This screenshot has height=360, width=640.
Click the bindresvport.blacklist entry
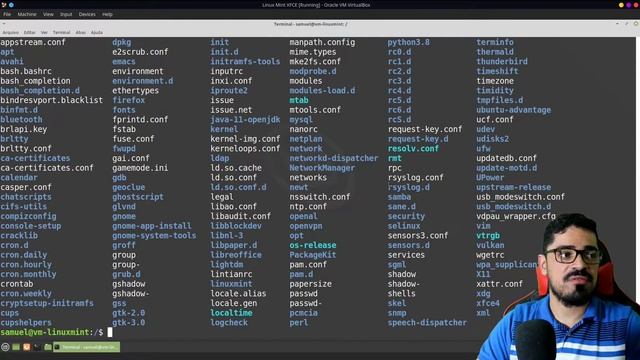click(51, 100)
